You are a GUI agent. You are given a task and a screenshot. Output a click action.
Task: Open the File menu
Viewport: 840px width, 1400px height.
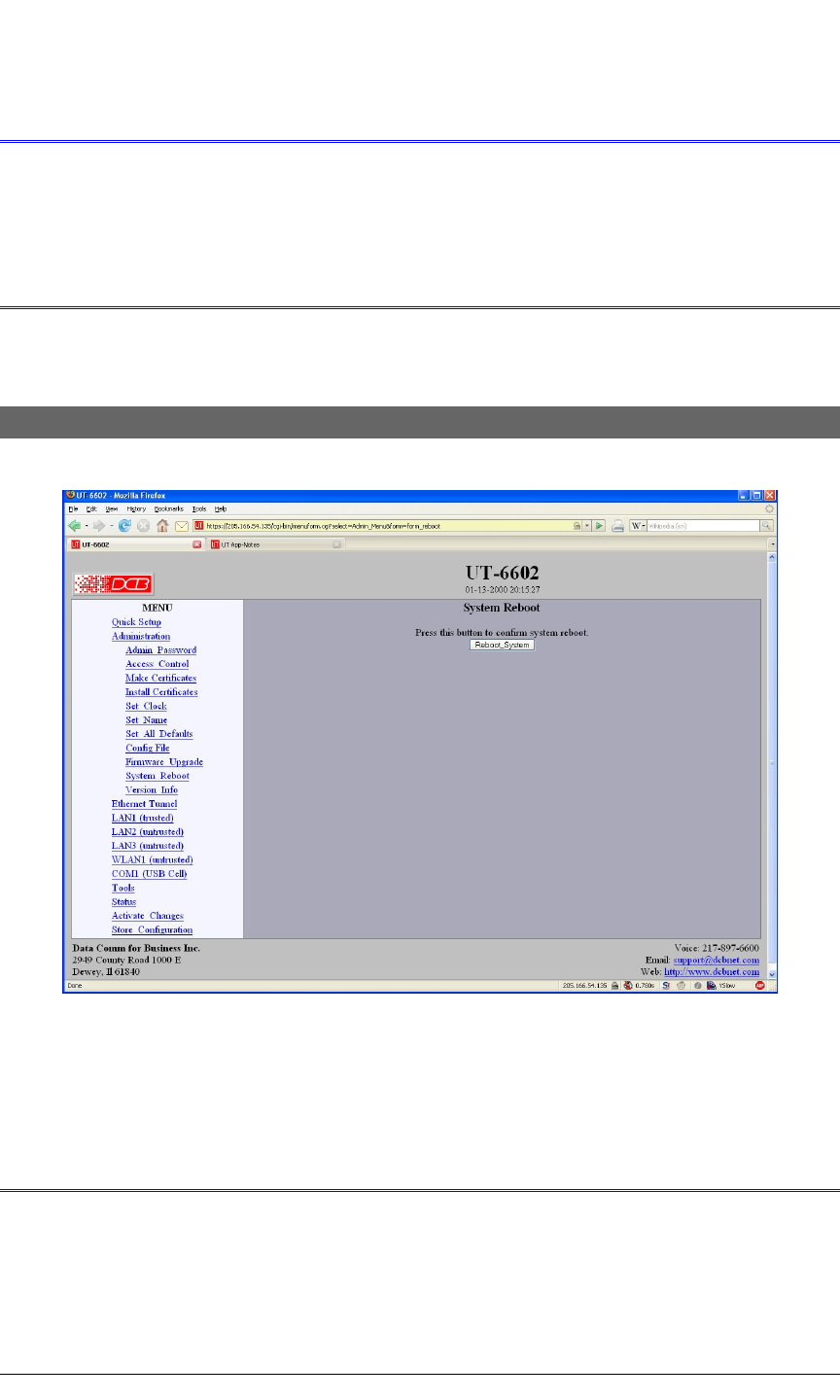point(72,508)
